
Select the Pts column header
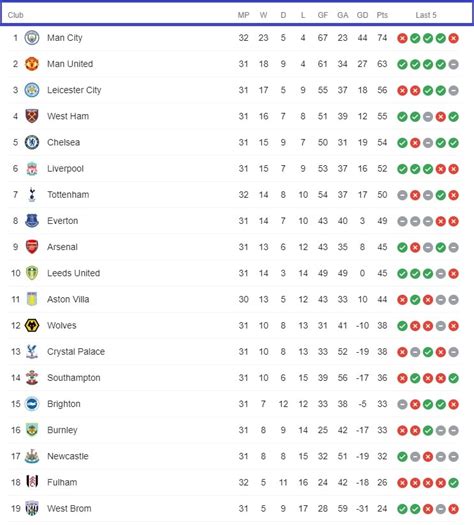[x=382, y=15]
